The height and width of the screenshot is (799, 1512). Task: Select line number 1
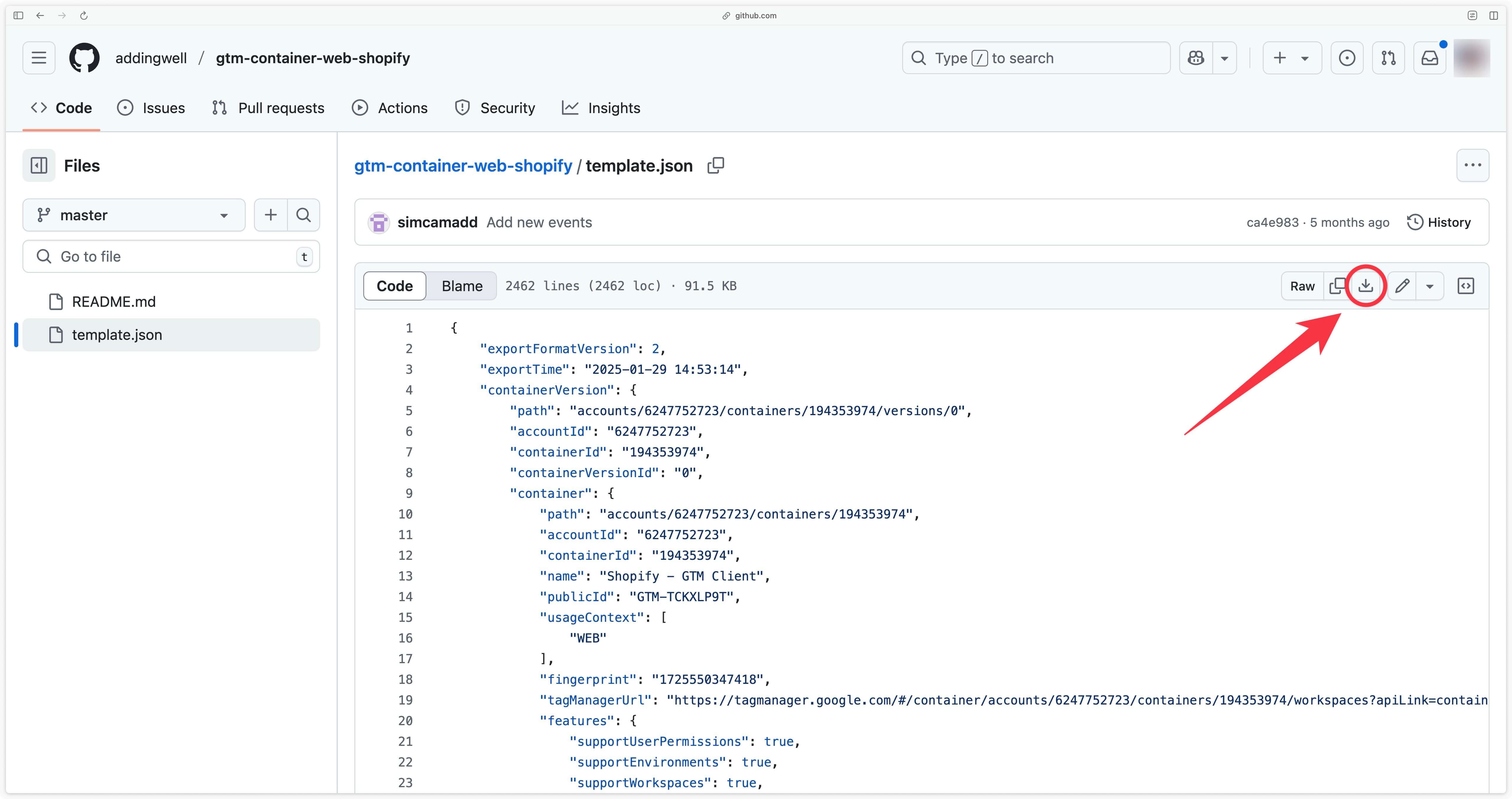point(408,328)
